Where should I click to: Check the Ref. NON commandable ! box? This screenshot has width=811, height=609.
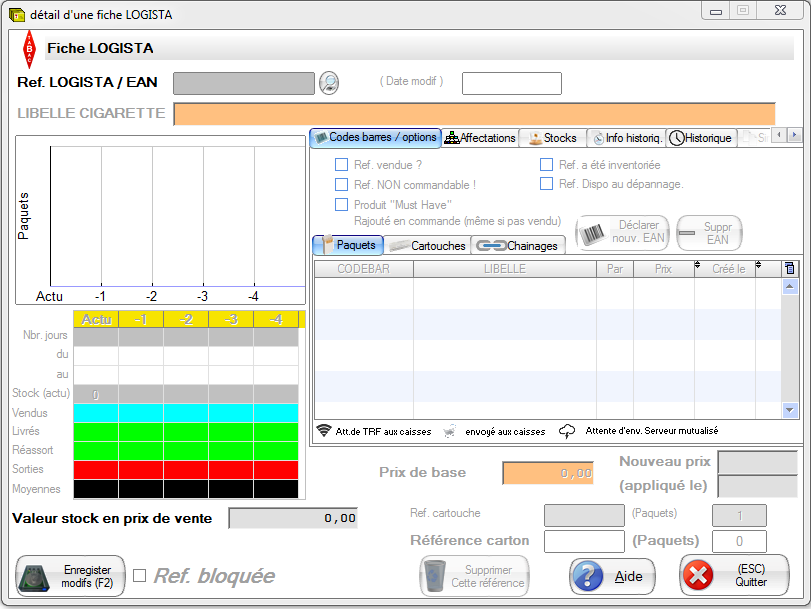click(x=342, y=185)
